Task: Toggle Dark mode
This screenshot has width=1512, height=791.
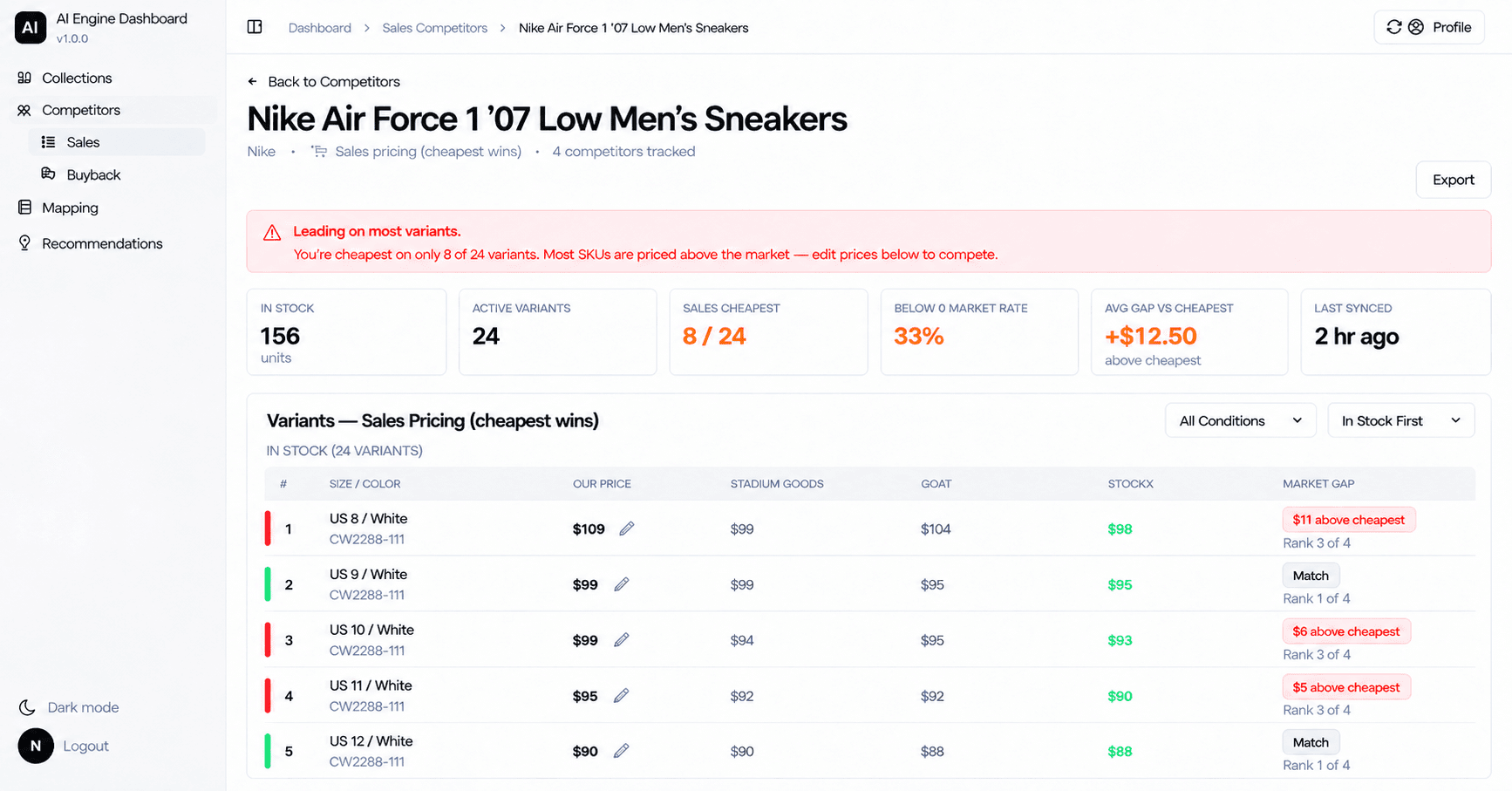Action: pyautogui.click(x=70, y=707)
